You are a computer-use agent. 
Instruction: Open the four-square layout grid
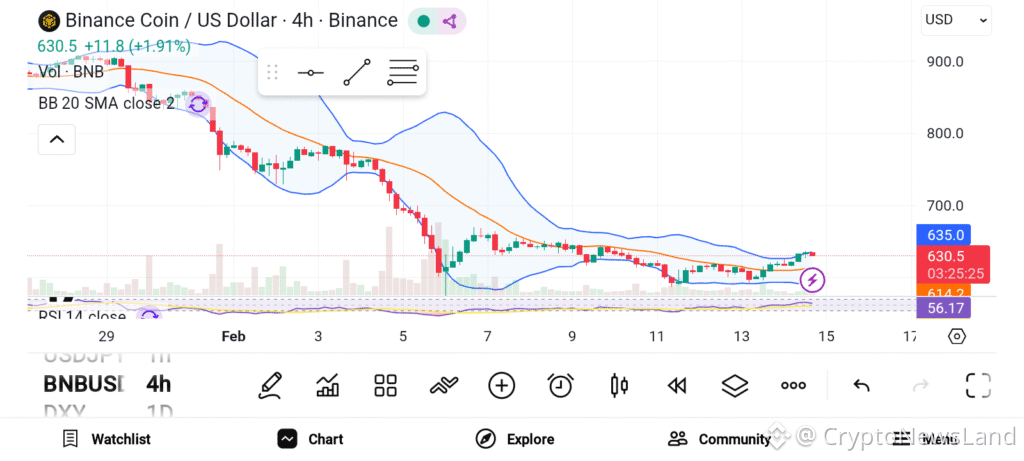(385, 385)
